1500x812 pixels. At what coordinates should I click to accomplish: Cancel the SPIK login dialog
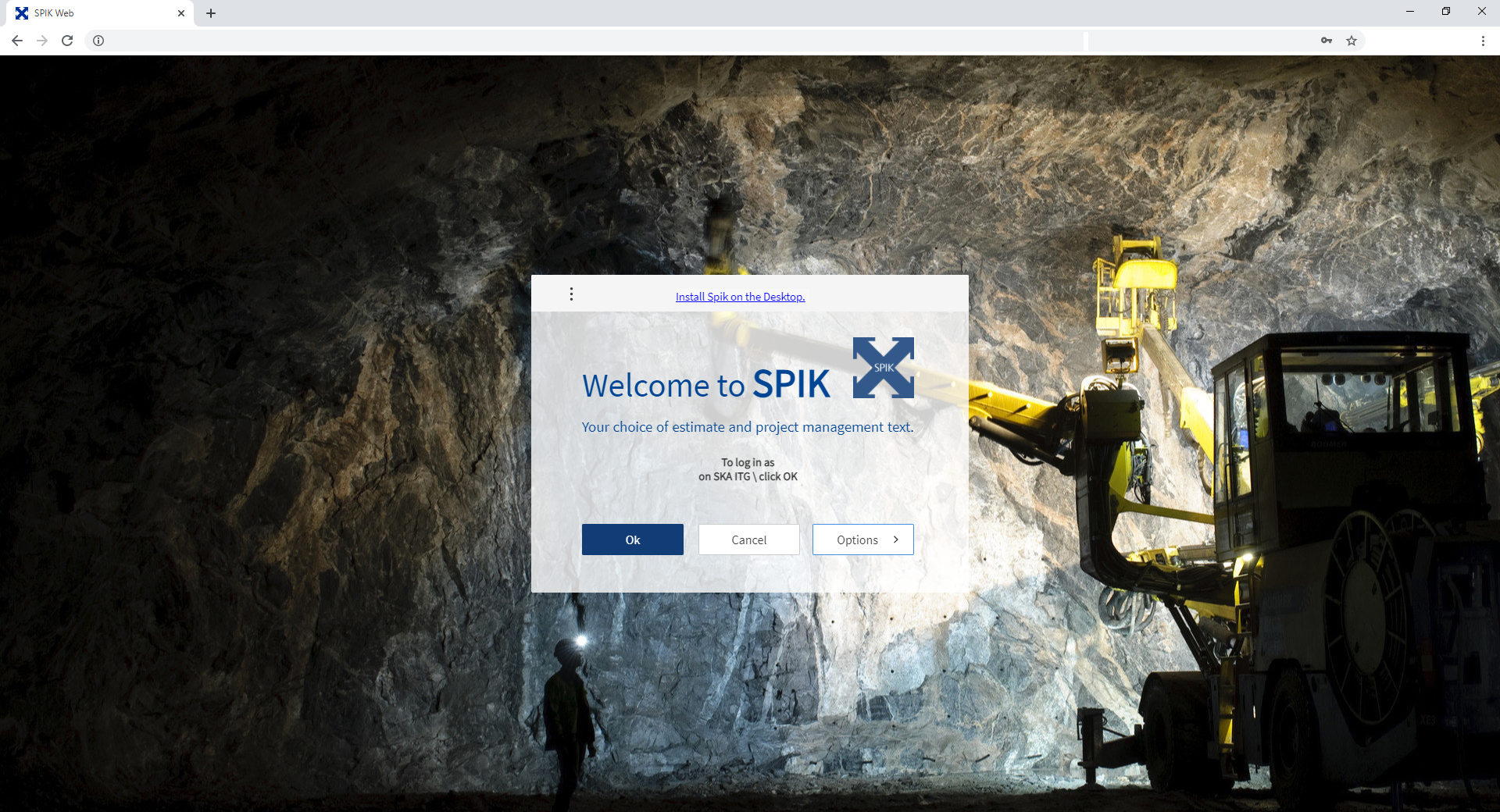pyautogui.click(x=748, y=540)
